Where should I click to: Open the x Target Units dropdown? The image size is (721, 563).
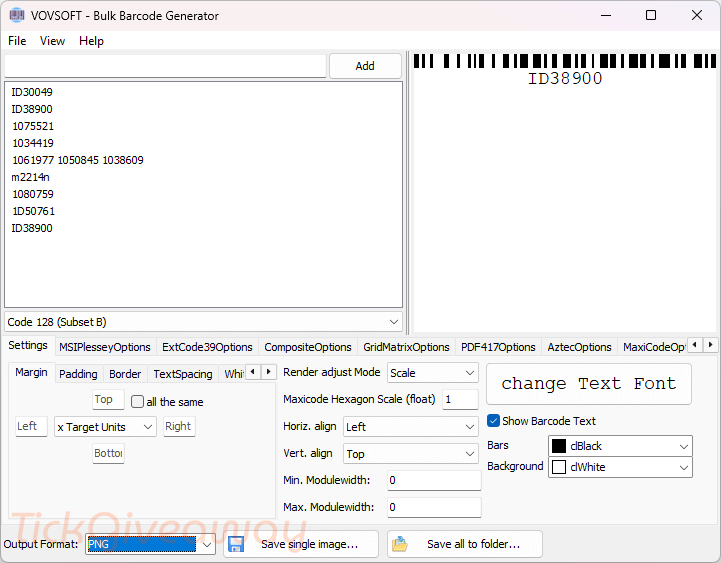point(105,427)
